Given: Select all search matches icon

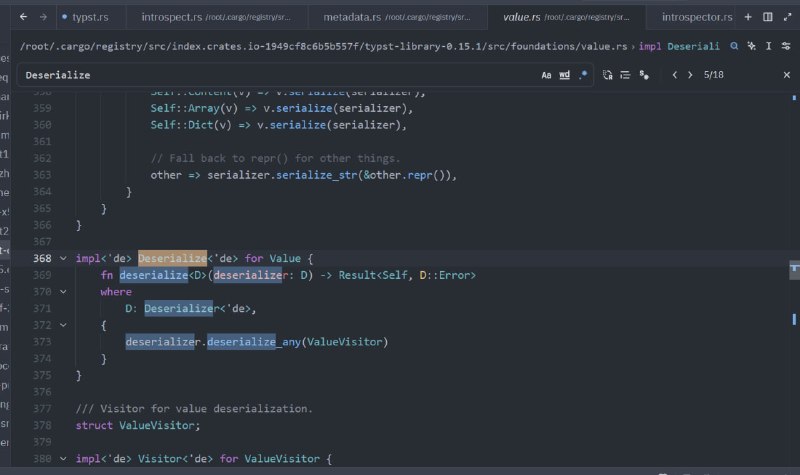Looking at the screenshot, I should pos(644,75).
